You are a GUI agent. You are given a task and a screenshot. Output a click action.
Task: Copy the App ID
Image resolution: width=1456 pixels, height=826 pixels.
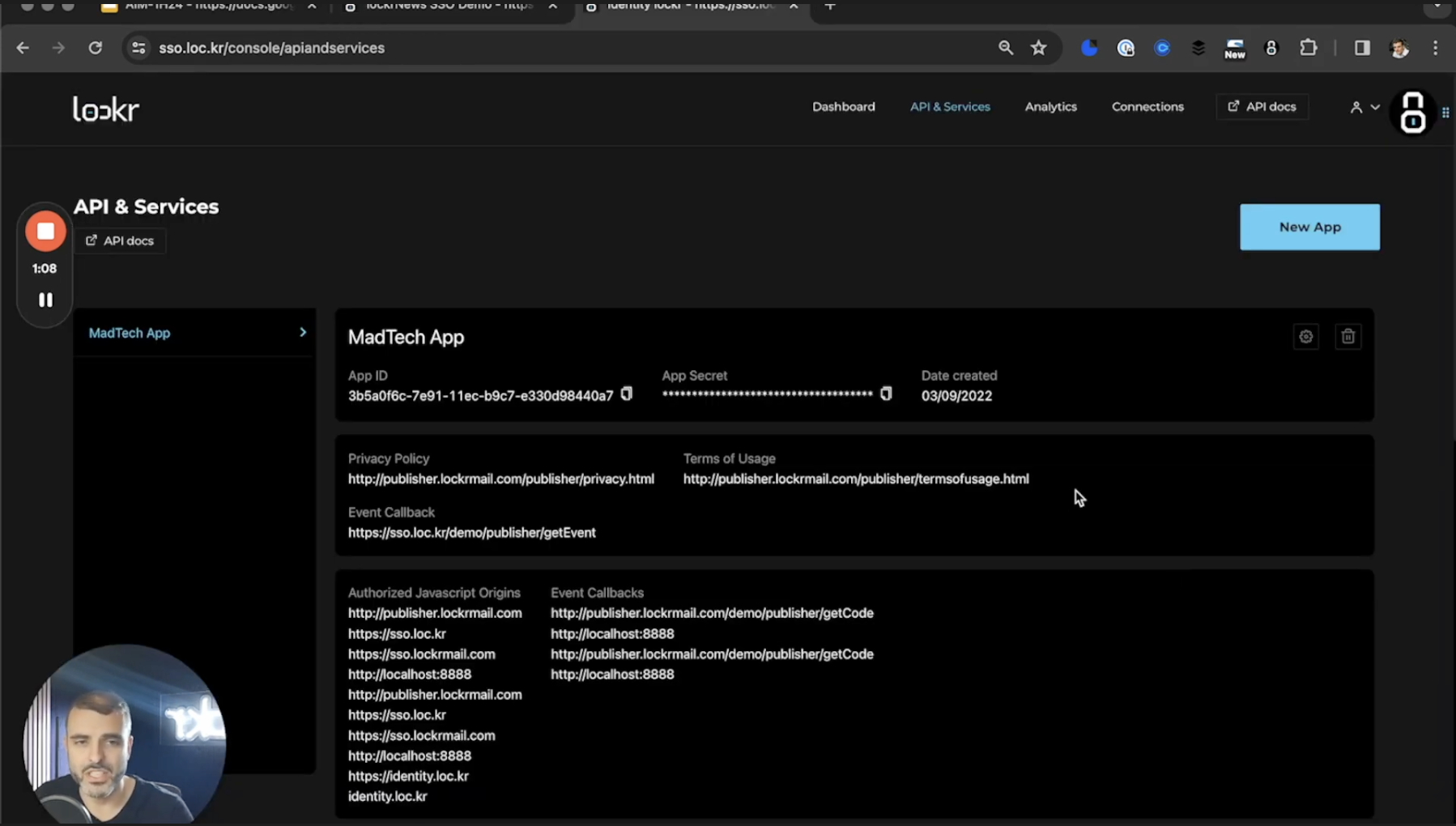pyautogui.click(x=626, y=394)
